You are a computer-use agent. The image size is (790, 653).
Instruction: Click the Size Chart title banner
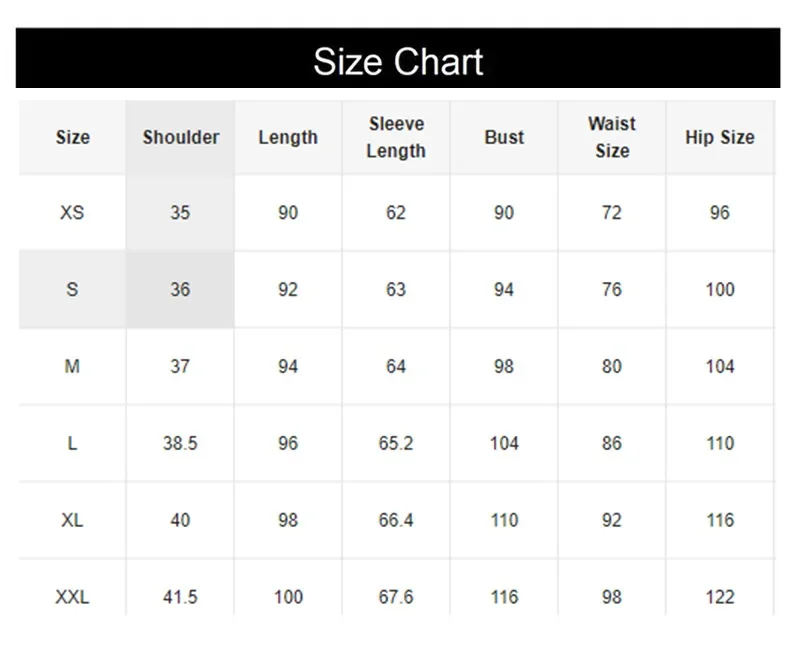(x=398, y=60)
